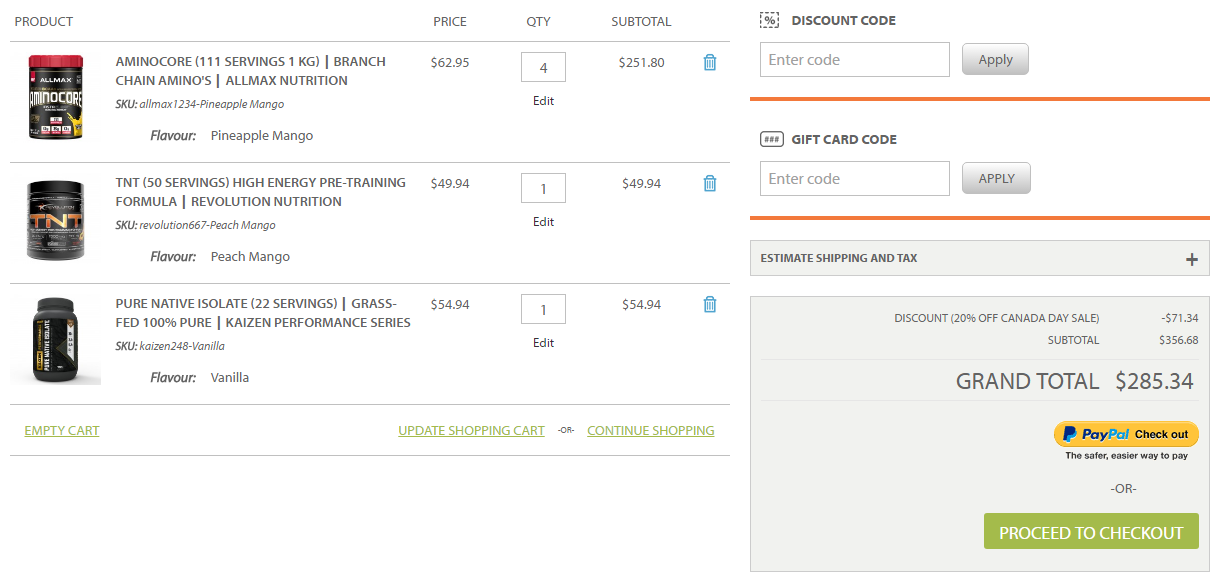View the TNT tub product image

(55, 220)
